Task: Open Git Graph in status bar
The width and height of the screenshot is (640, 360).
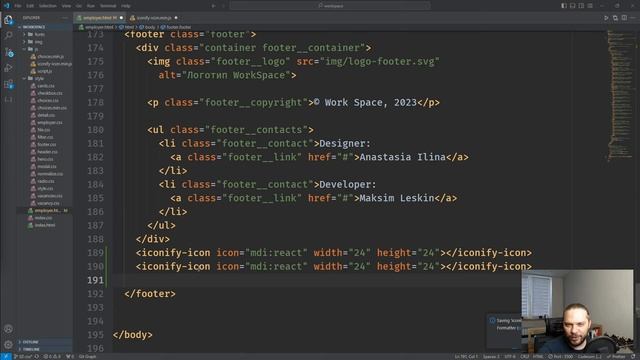Action: point(87,357)
